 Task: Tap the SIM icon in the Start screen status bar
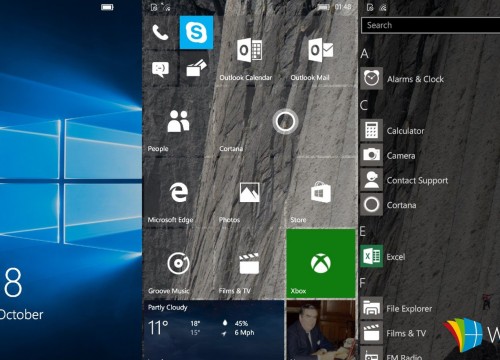154,7
